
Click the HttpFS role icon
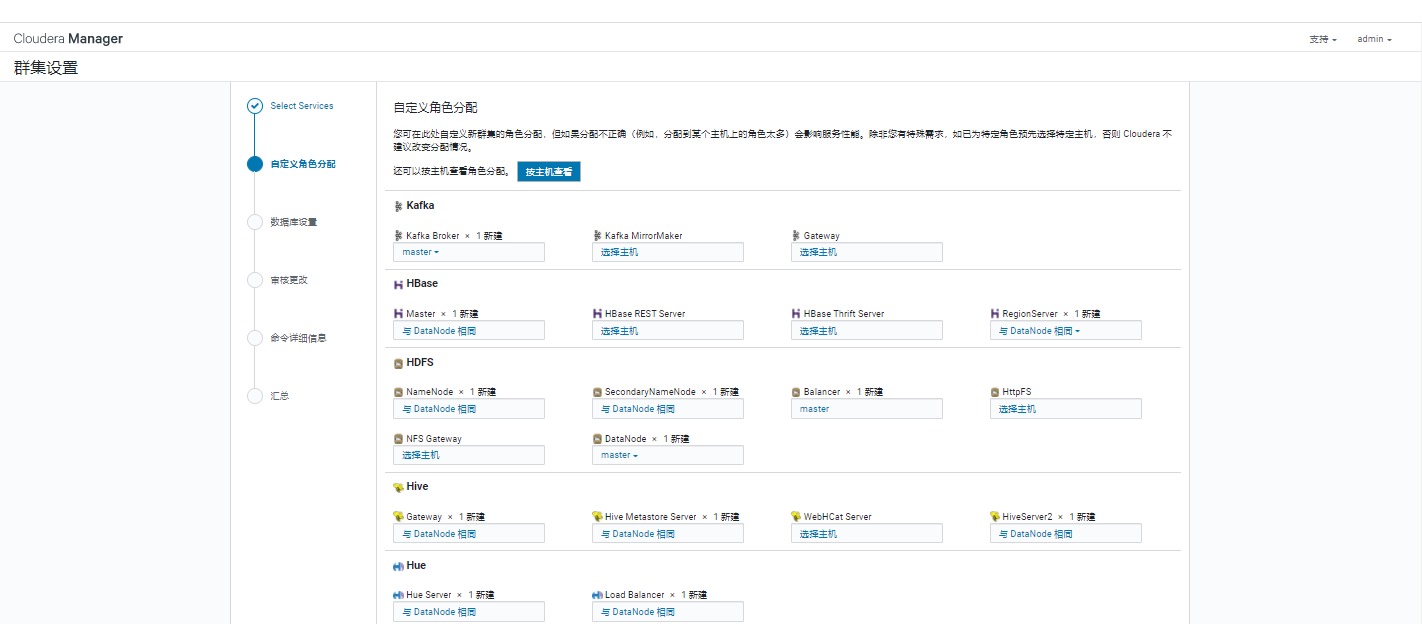[x=995, y=392]
